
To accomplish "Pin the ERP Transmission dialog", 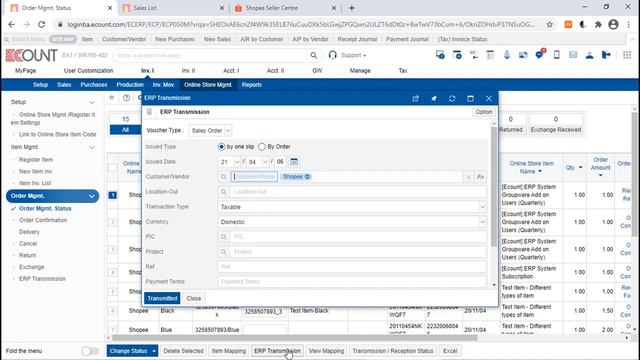I will [x=434, y=98].
